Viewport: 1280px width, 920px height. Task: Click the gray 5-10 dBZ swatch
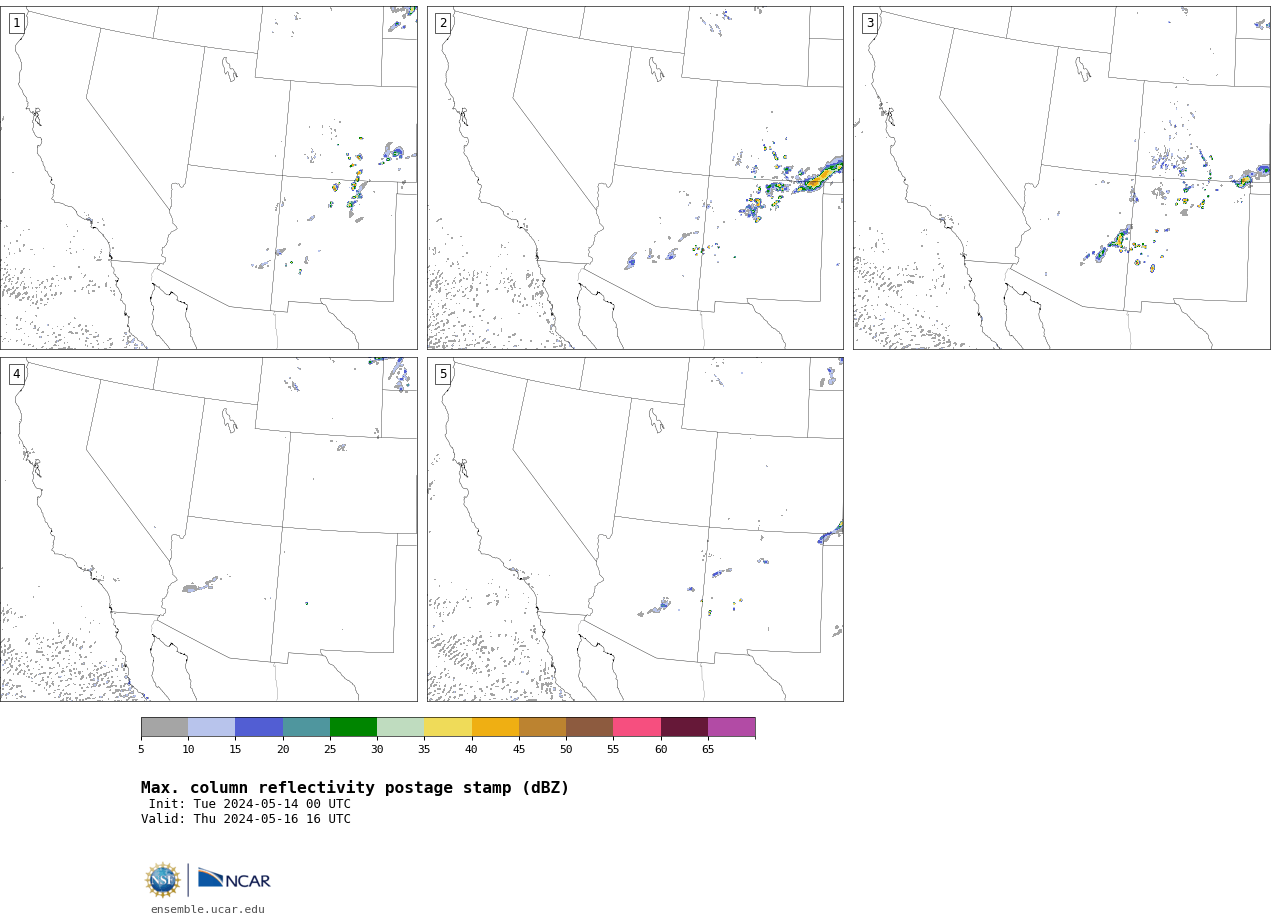coord(165,727)
